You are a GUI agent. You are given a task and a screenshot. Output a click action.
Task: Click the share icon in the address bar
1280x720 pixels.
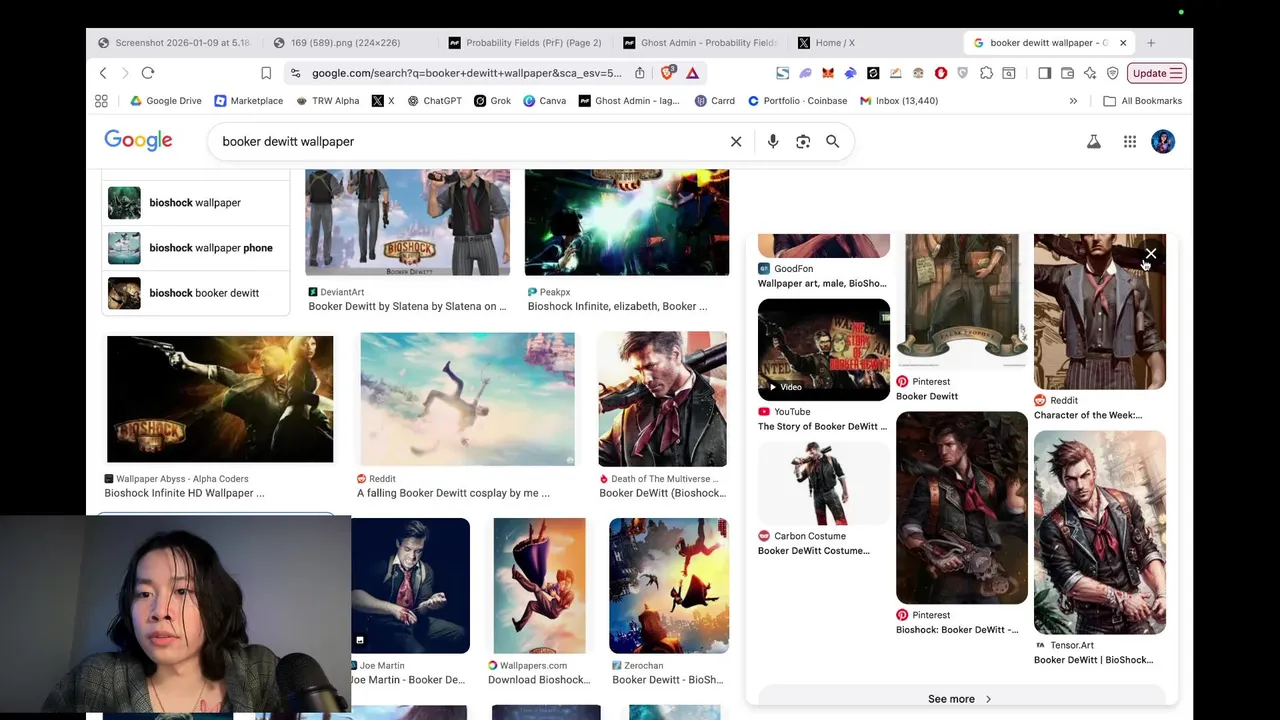tap(640, 73)
